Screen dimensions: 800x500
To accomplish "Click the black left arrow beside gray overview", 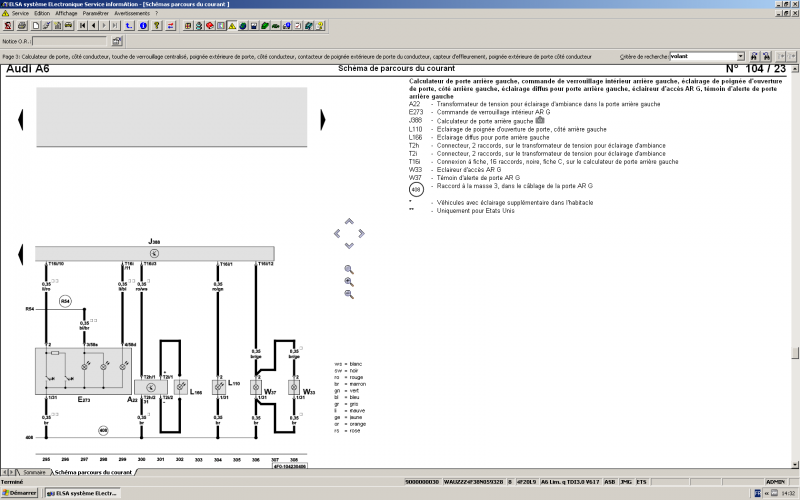I will click(20, 120).
